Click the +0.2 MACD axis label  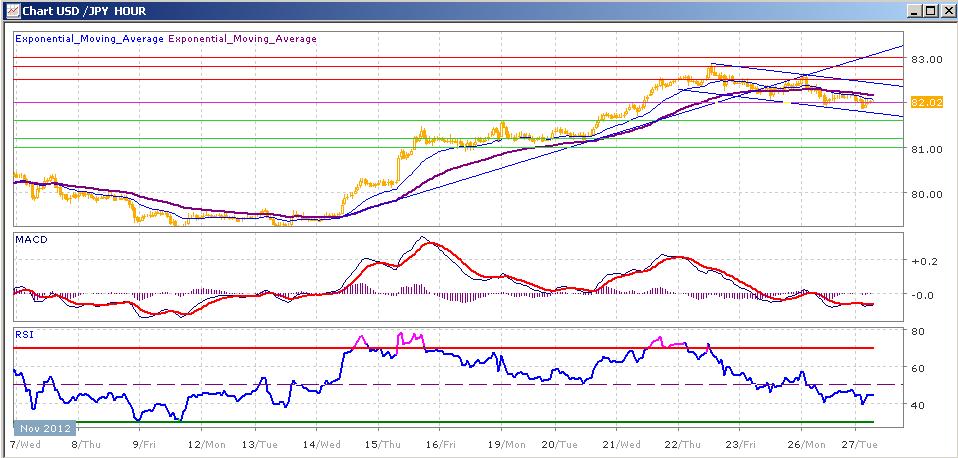923,260
